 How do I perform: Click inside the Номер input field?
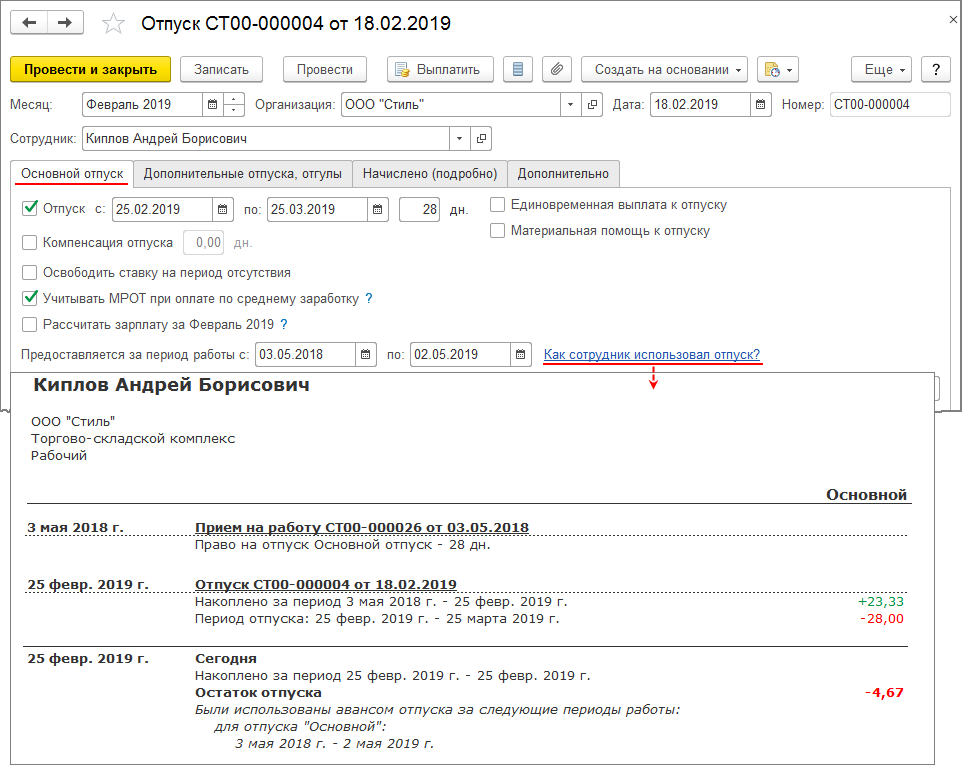coord(892,103)
